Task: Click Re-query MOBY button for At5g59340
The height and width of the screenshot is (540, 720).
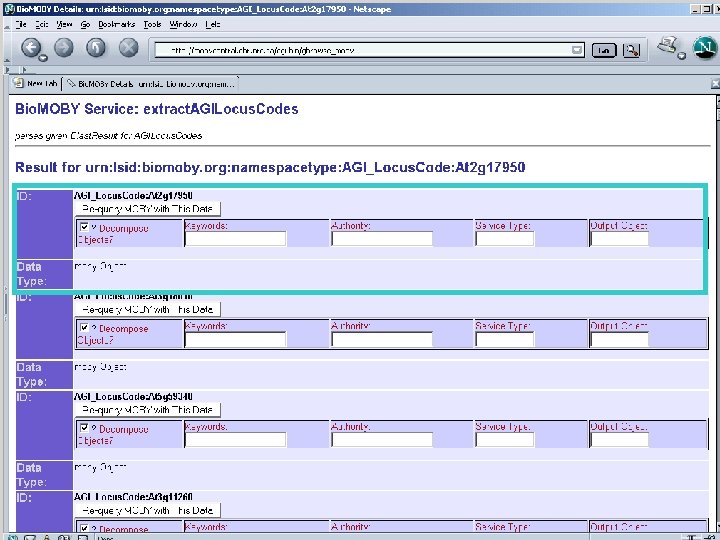Action: (x=147, y=410)
